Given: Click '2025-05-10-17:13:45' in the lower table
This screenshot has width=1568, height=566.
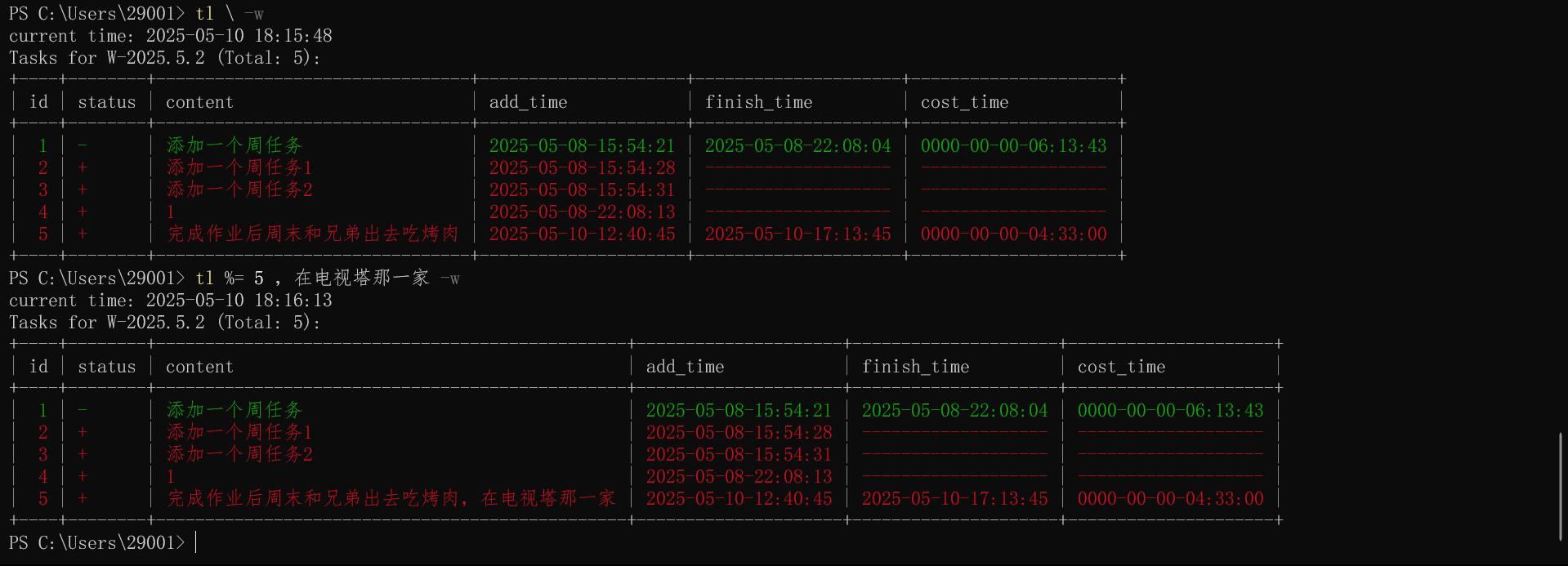Looking at the screenshot, I should pyautogui.click(x=954, y=498).
